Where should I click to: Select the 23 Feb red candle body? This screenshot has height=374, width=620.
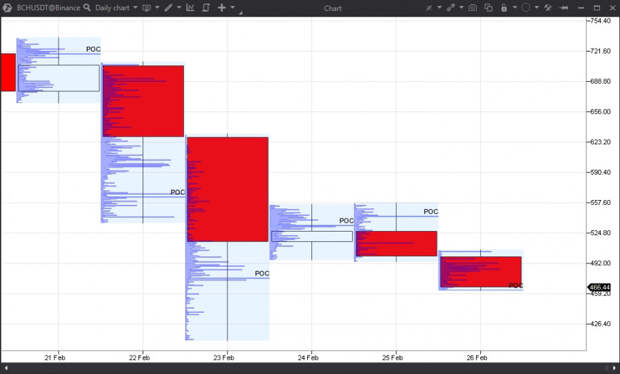pos(228,189)
